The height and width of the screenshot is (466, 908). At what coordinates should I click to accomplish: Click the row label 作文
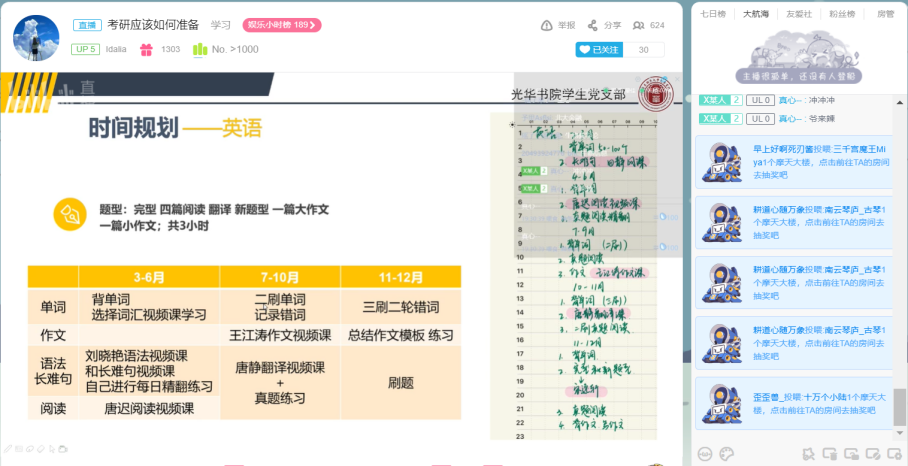pyautogui.click(x=53, y=335)
